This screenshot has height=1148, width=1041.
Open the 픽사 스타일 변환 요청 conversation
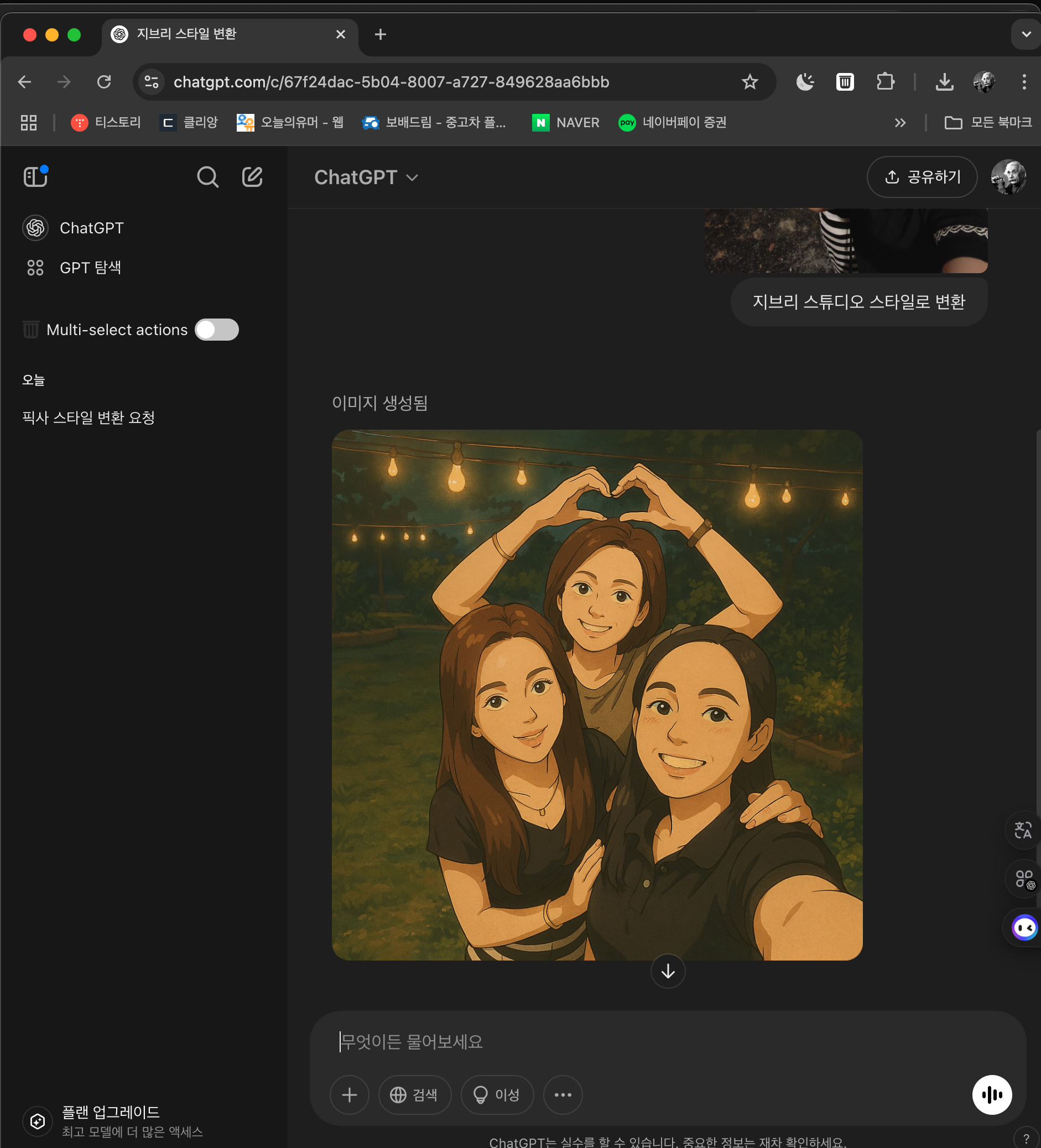pyautogui.click(x=89, y=418)
